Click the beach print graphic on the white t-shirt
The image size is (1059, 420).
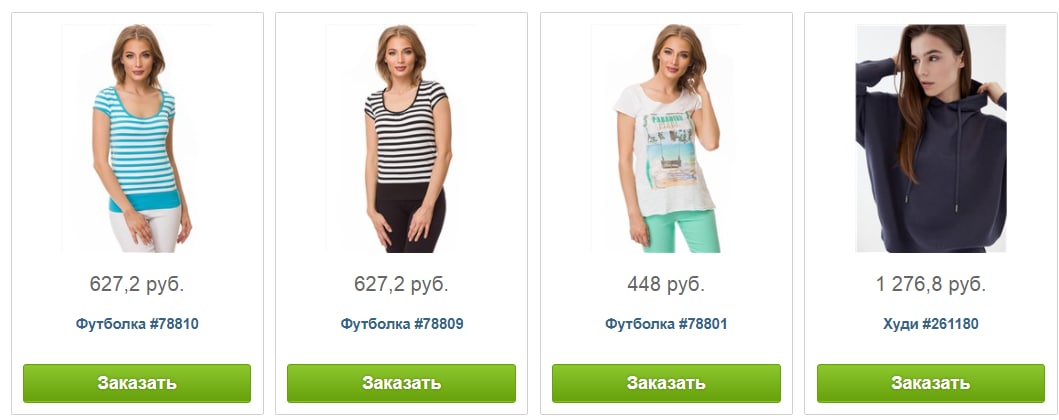pyautogui.click(x=670, y=152)
